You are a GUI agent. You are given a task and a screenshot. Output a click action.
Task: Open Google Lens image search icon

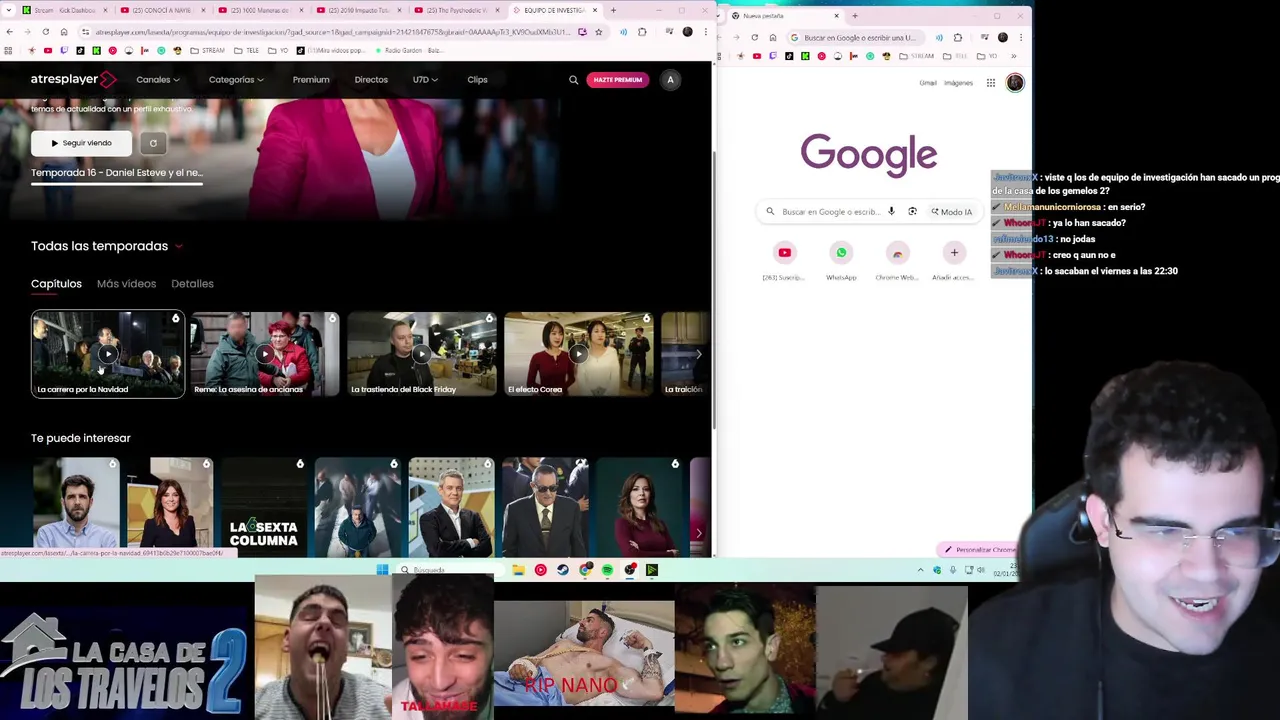(912, 212)
